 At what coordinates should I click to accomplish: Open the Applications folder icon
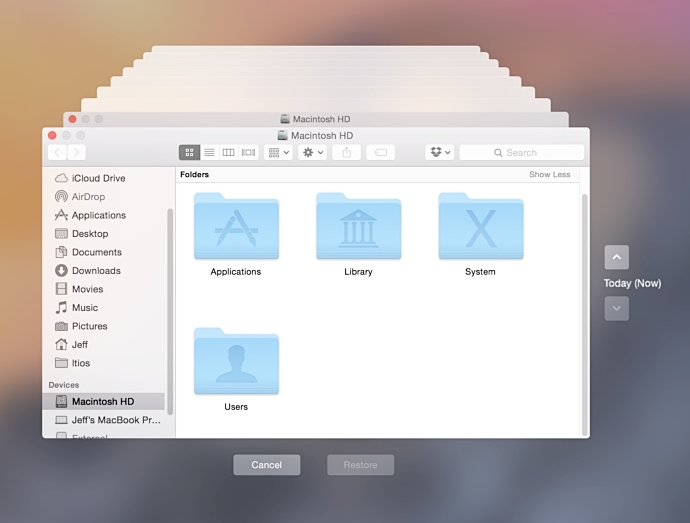coord(236,227)
